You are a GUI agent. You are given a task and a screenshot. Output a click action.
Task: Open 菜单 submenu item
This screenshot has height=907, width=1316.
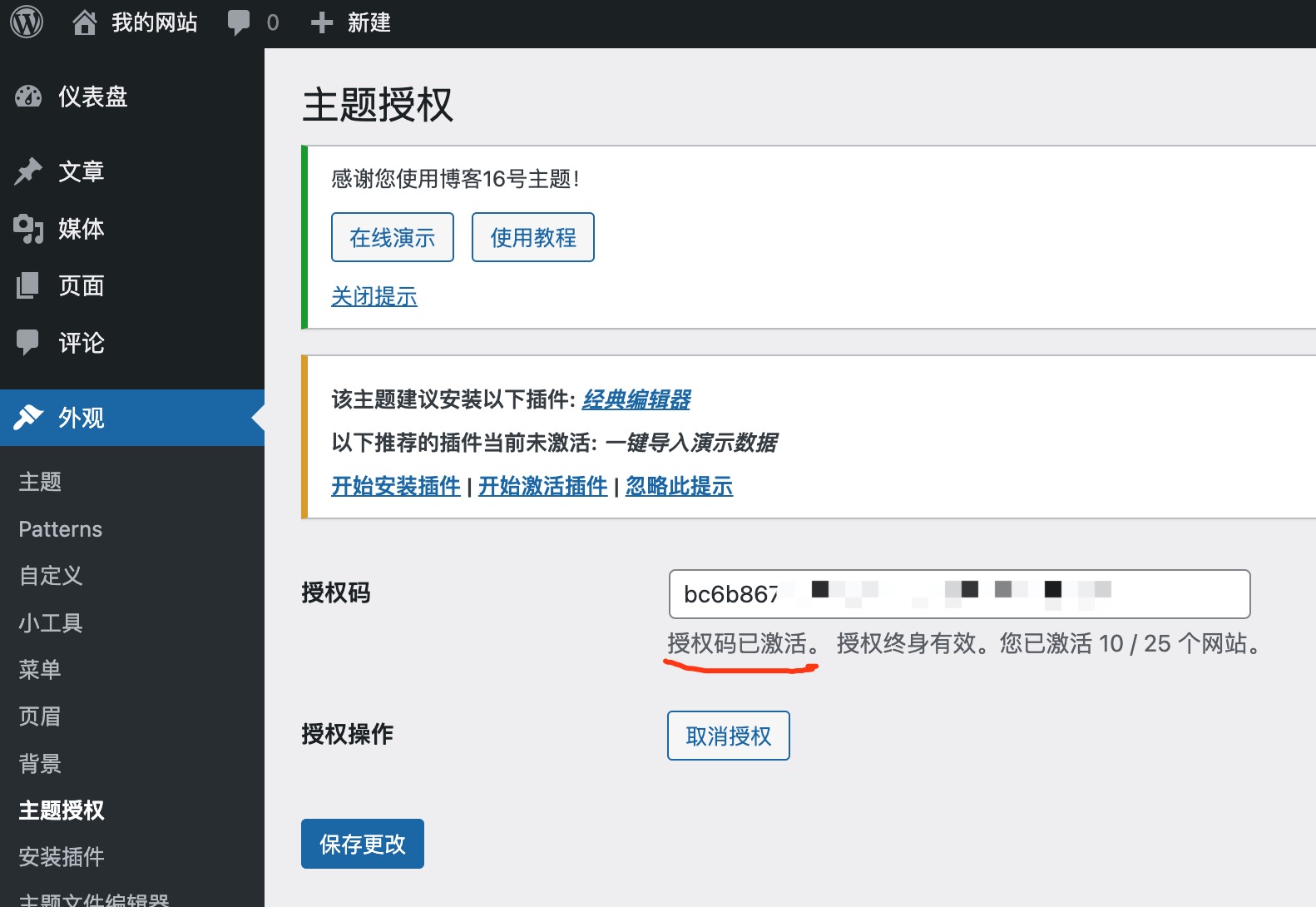point(40,669)
